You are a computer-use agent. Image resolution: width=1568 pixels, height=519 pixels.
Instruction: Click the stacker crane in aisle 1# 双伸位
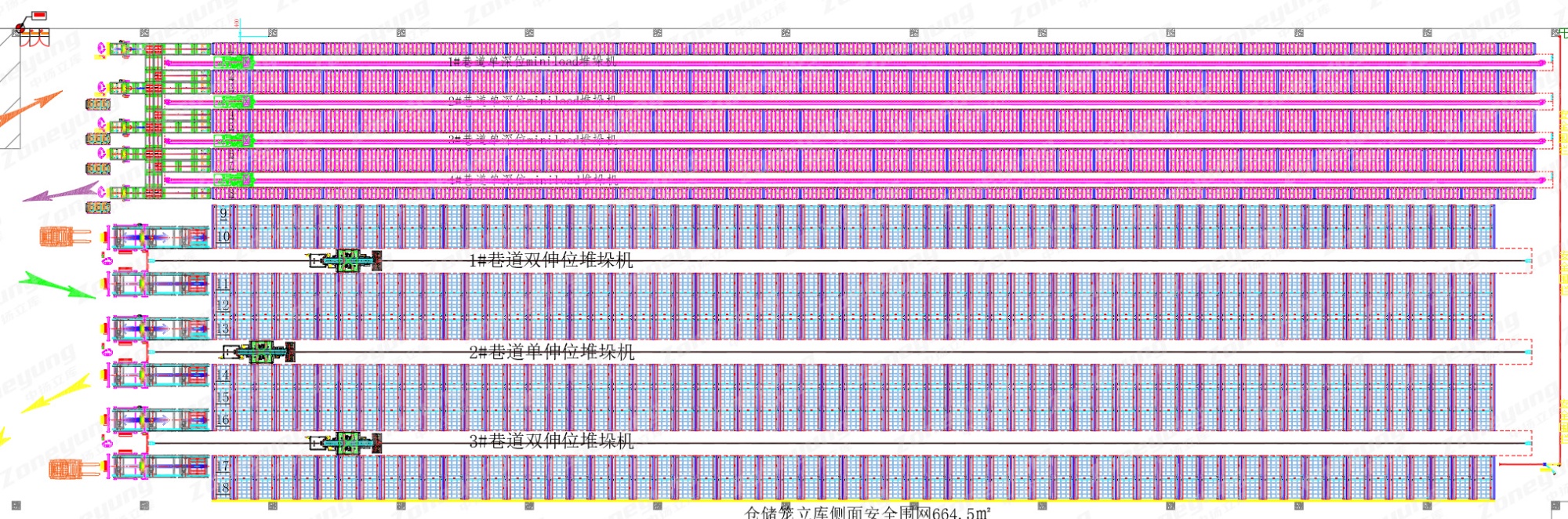pos(346,260)
